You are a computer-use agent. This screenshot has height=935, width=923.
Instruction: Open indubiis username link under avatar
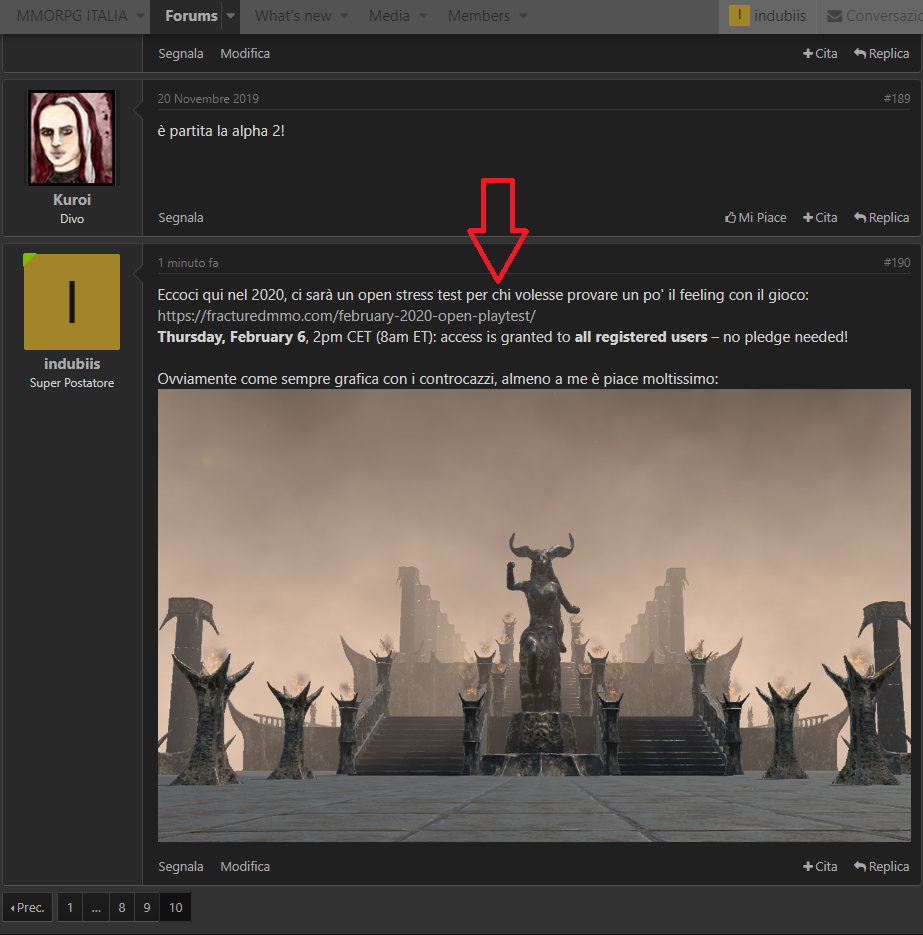pyautogui.click(x=72, y=364)
